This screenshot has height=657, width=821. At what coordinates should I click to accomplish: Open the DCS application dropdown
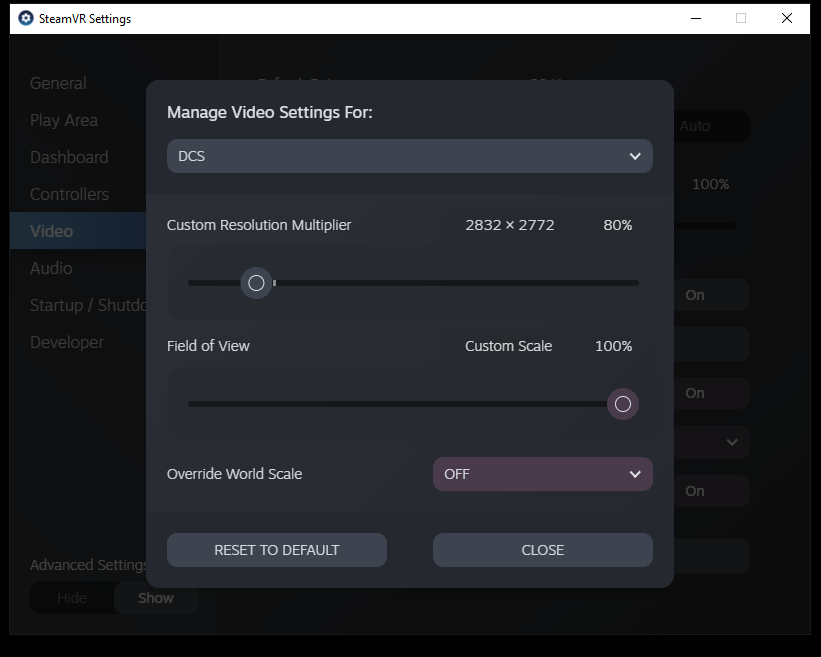(x=409, y=156)
